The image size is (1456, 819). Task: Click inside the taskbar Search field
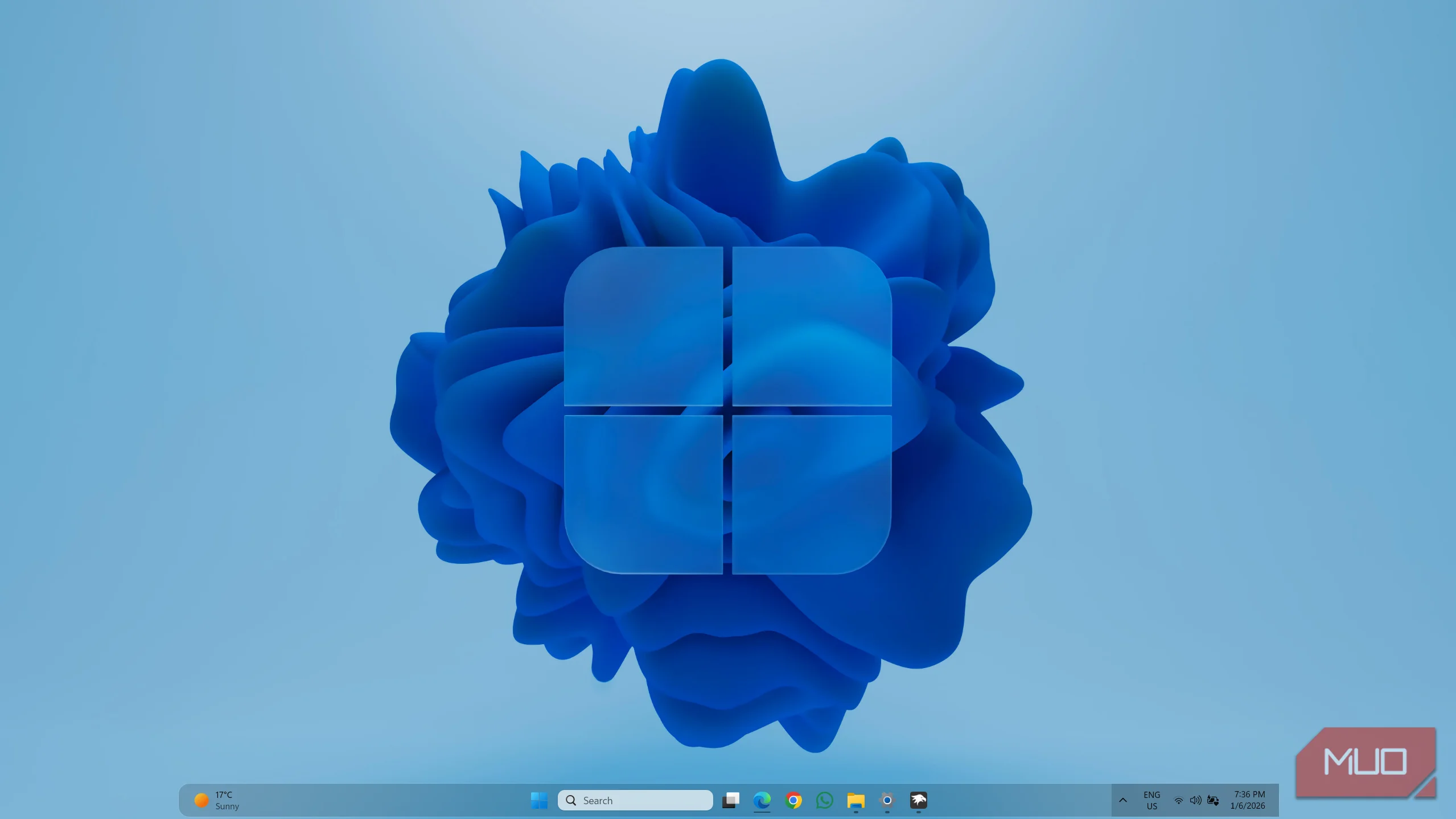point(635,800)
